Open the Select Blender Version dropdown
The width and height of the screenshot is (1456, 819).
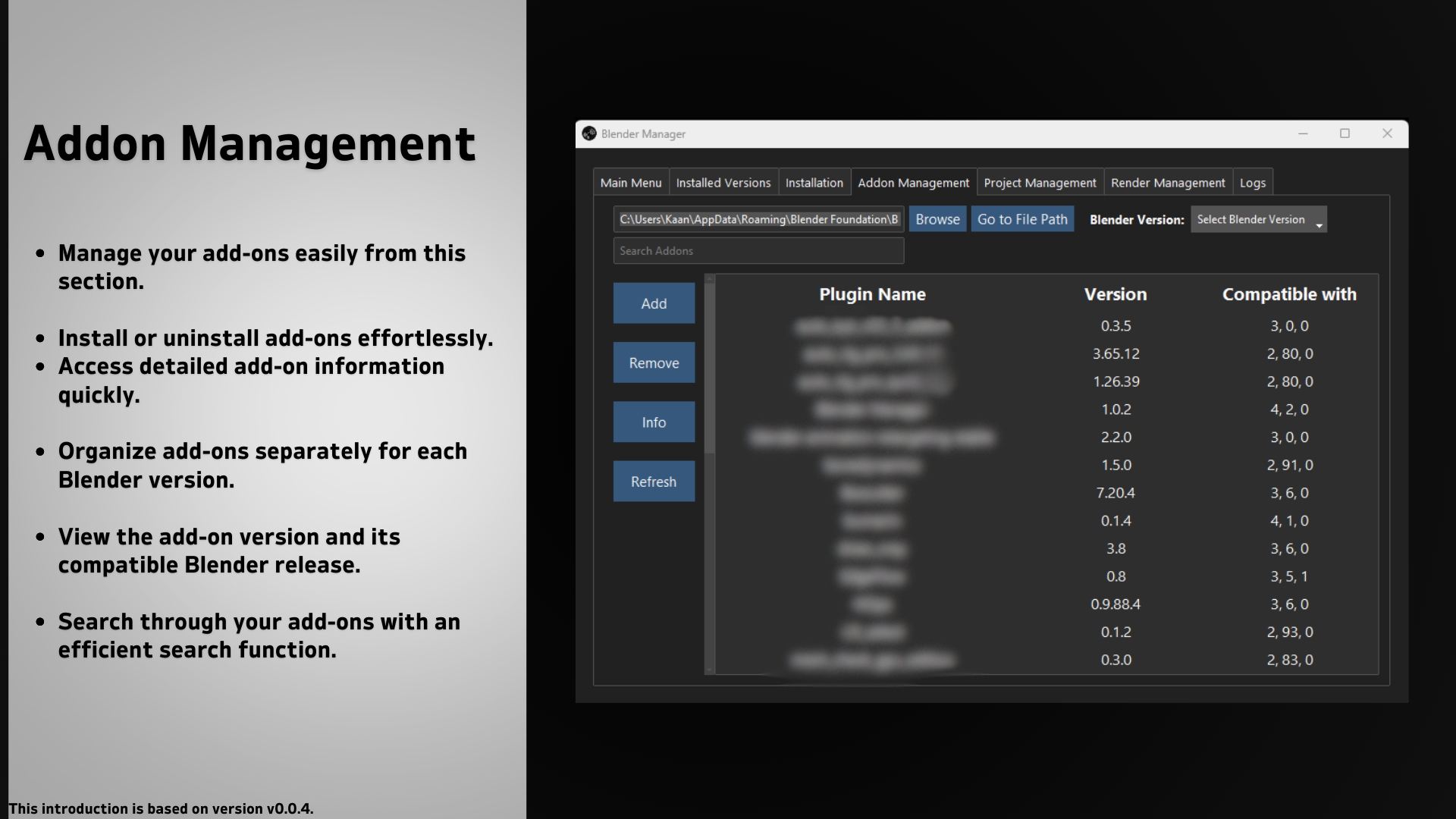click(1258, 219)
